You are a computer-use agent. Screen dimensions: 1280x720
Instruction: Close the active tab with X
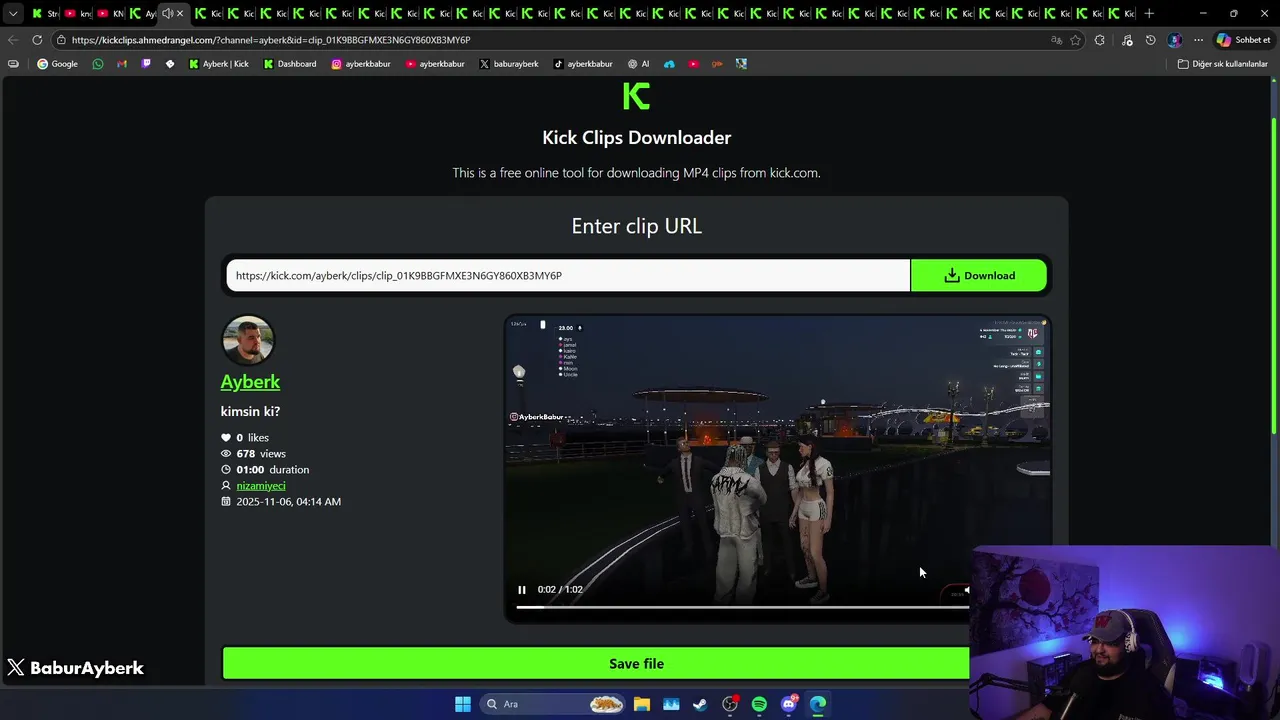coord(180,13)
